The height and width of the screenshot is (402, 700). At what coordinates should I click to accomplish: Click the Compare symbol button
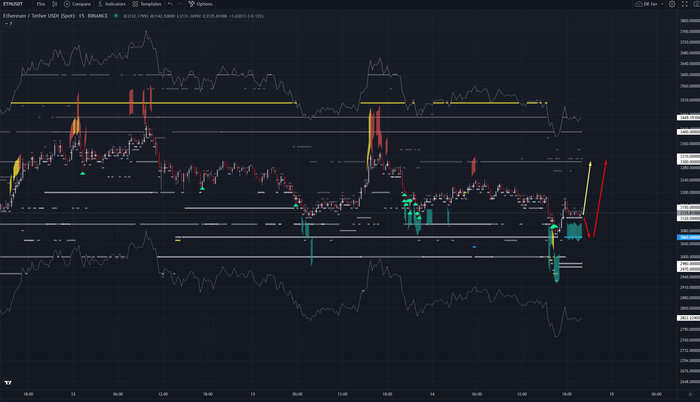[x=77, y=4]
